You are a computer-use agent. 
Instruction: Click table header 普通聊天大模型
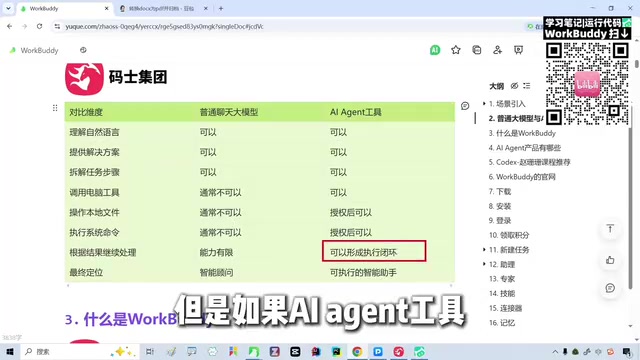coord(229,112)
